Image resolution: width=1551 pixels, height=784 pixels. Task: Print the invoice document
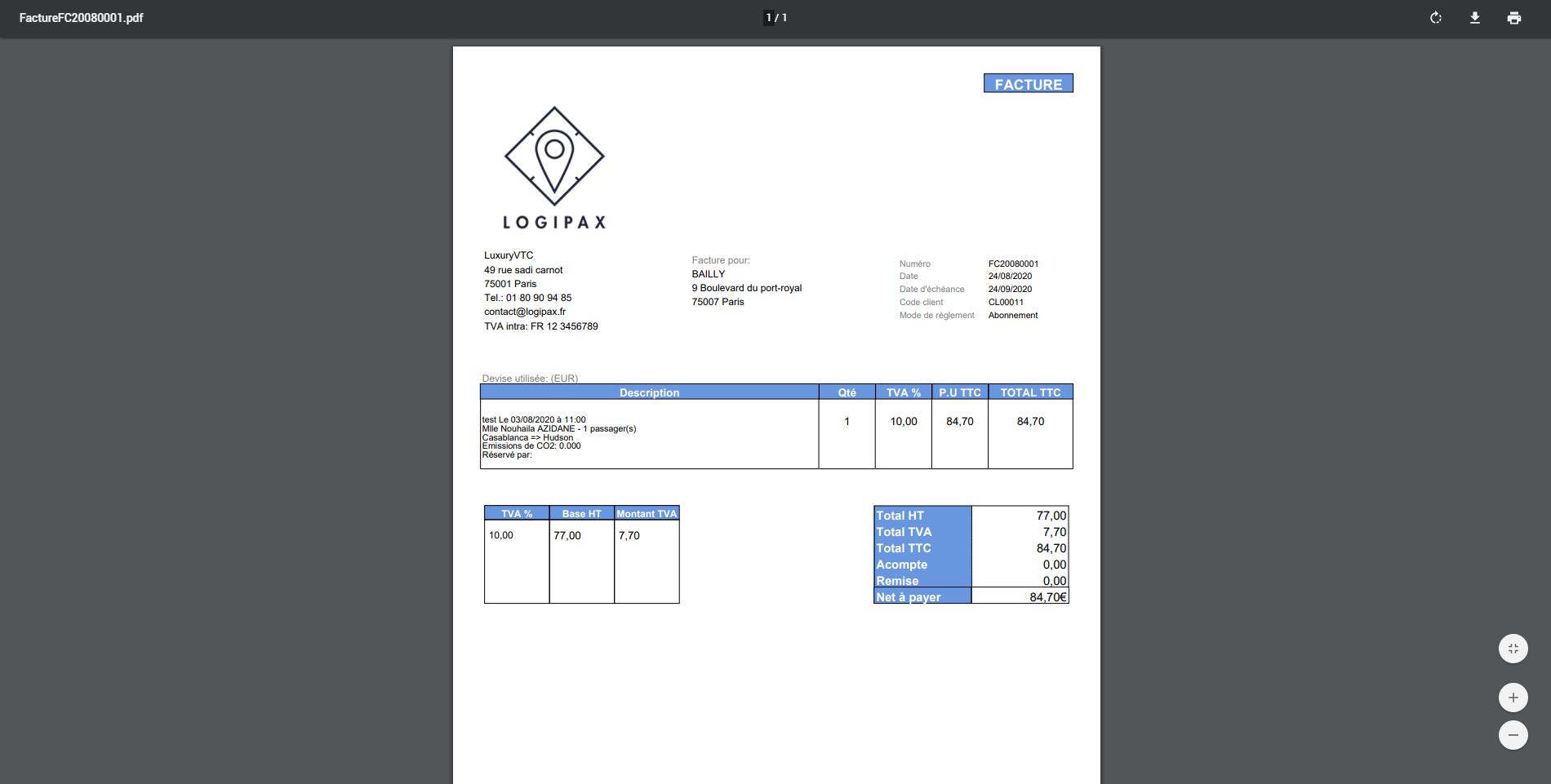pos(1514,18)
